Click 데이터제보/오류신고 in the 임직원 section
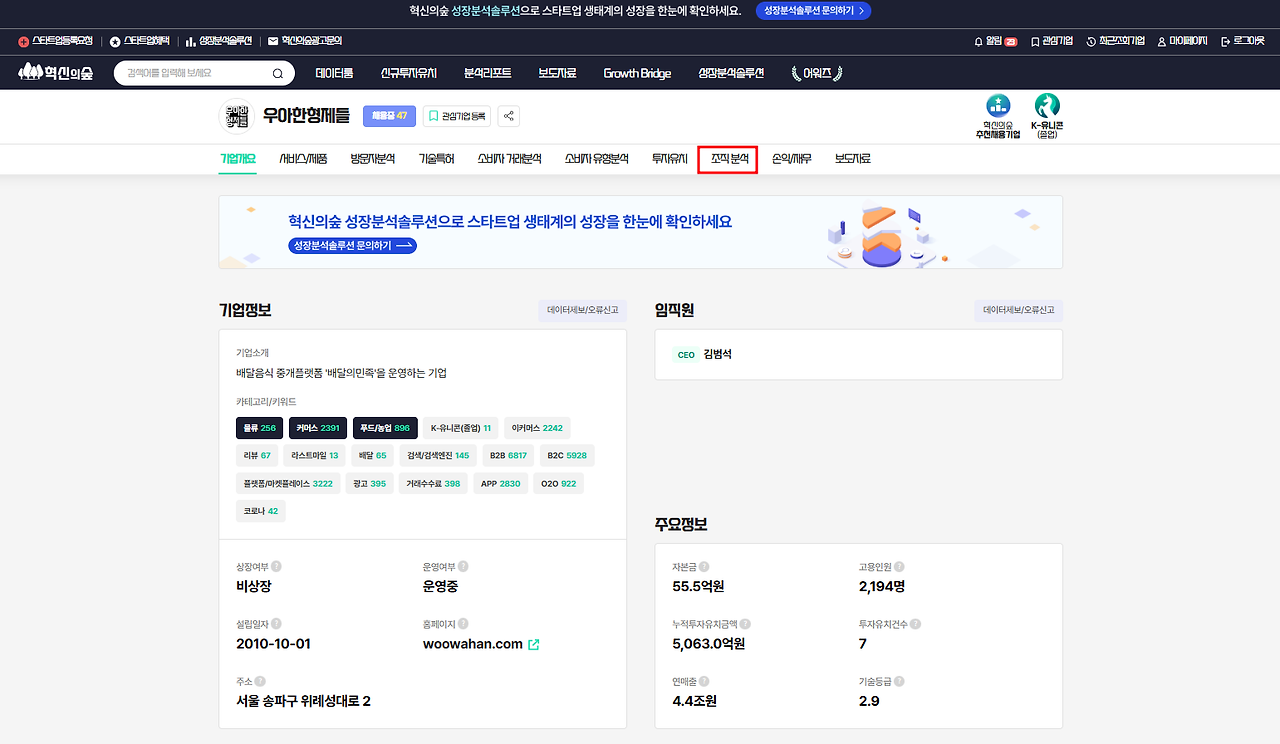This screenshot has width=1280, height=744. [1019, 310]
